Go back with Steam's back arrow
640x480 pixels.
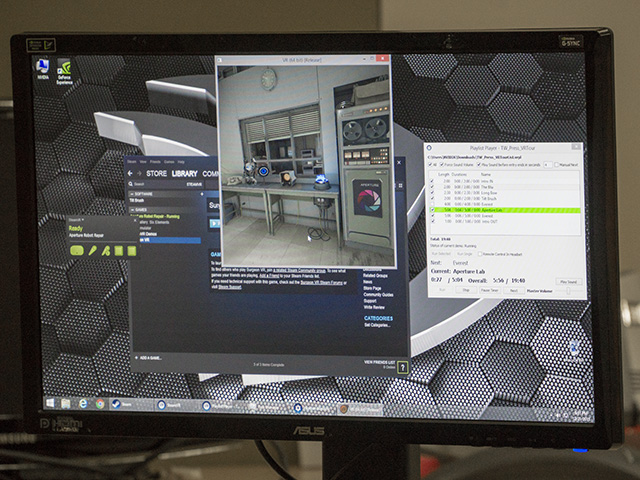130,173
